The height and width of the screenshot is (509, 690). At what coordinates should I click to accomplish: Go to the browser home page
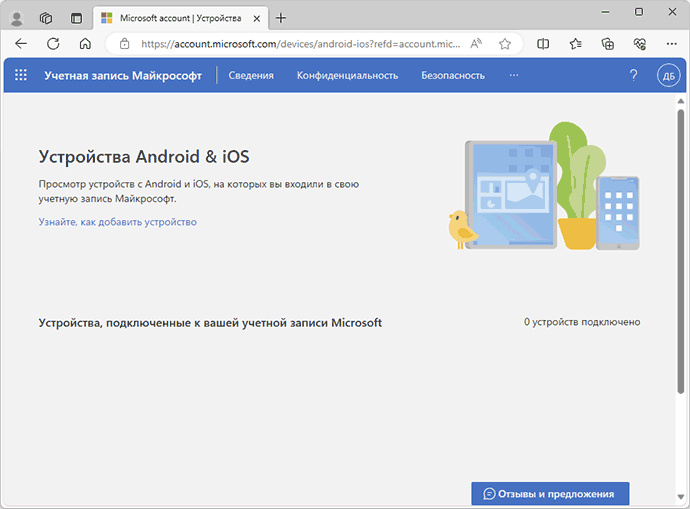point(85,44)
